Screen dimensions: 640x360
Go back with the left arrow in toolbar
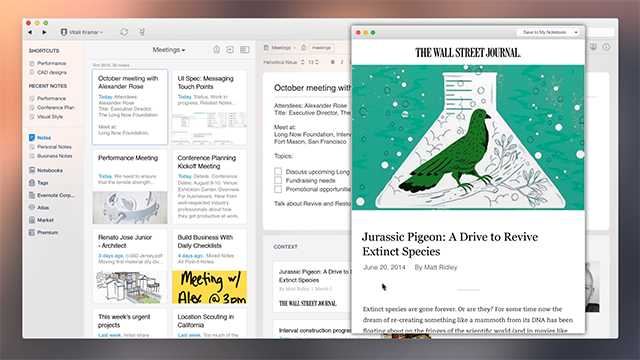30,32
